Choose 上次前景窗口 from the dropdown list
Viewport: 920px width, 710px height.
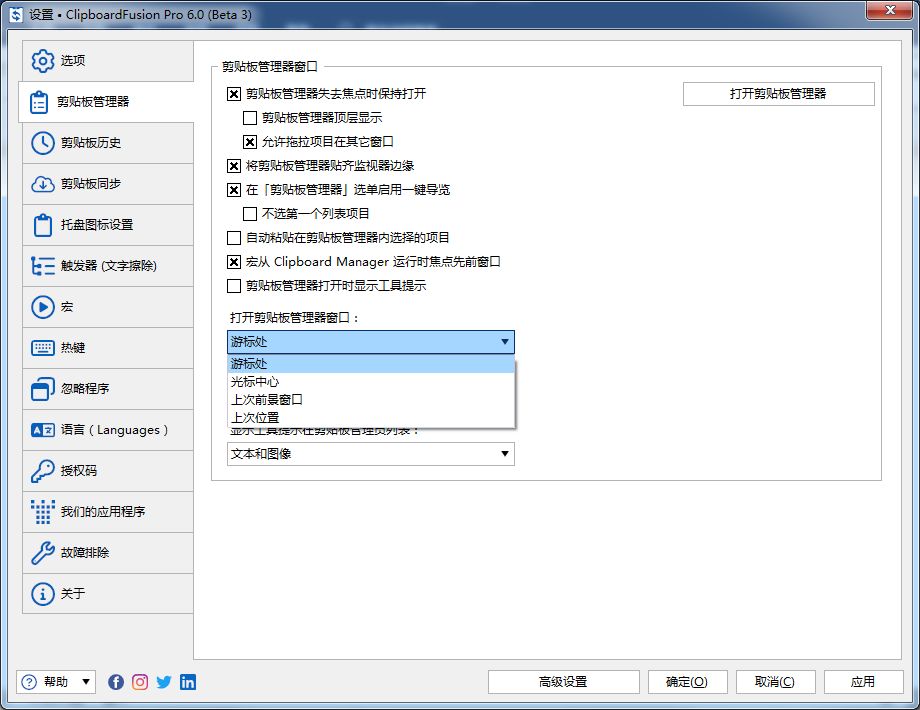click(x=371, y=400)
